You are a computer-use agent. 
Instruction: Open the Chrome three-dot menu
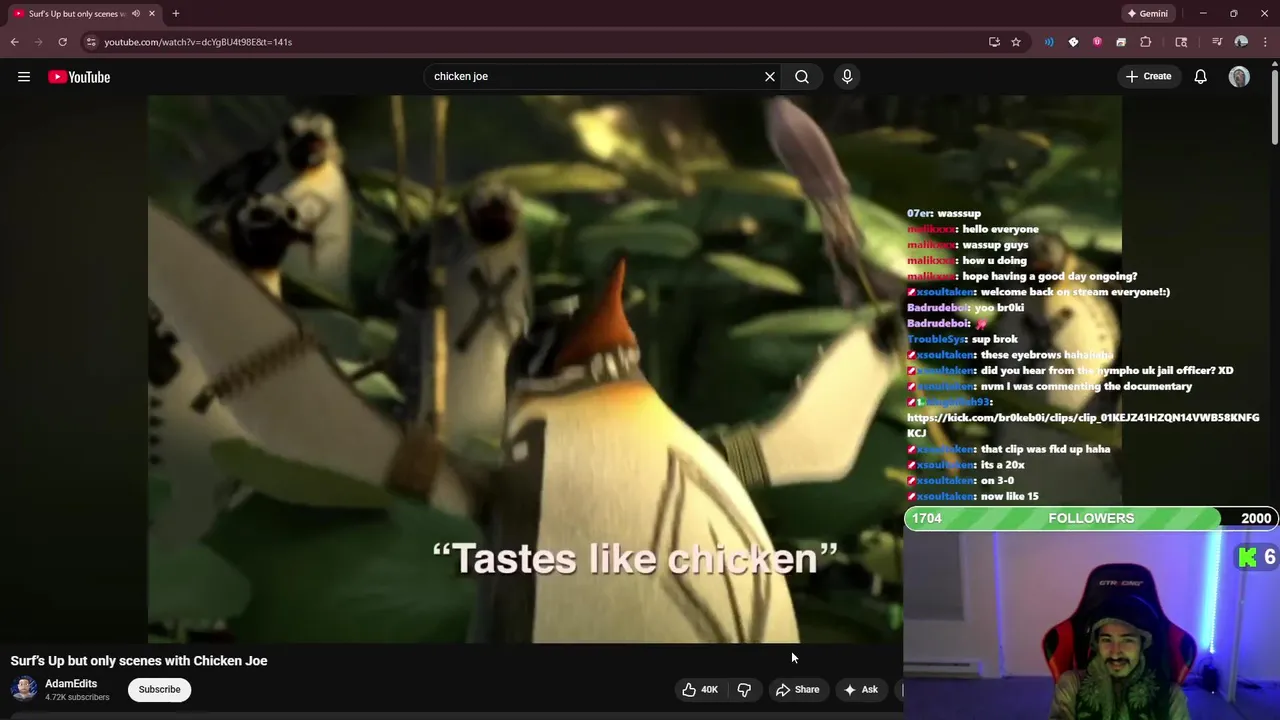[1264, 42]
